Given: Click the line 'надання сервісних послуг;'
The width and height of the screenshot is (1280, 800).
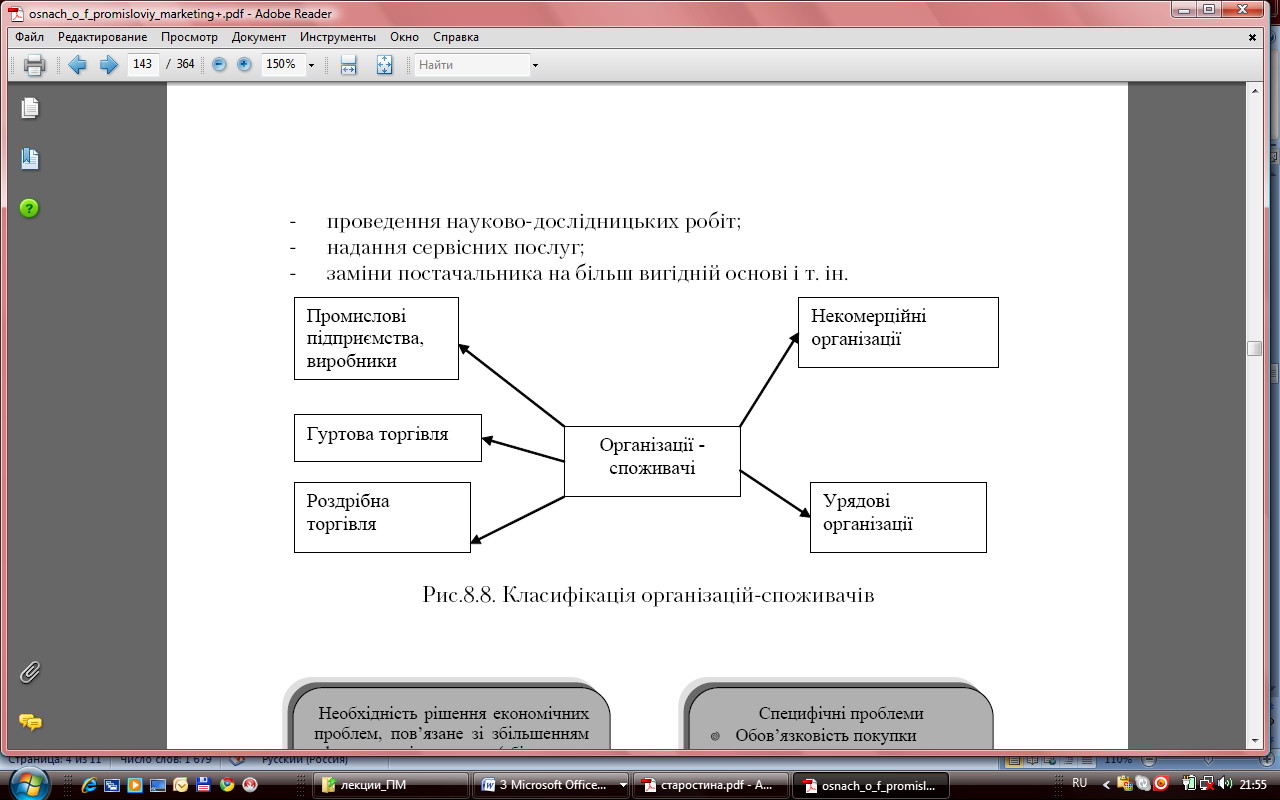Looking at the screenshot, I should [x=455, y=247].
